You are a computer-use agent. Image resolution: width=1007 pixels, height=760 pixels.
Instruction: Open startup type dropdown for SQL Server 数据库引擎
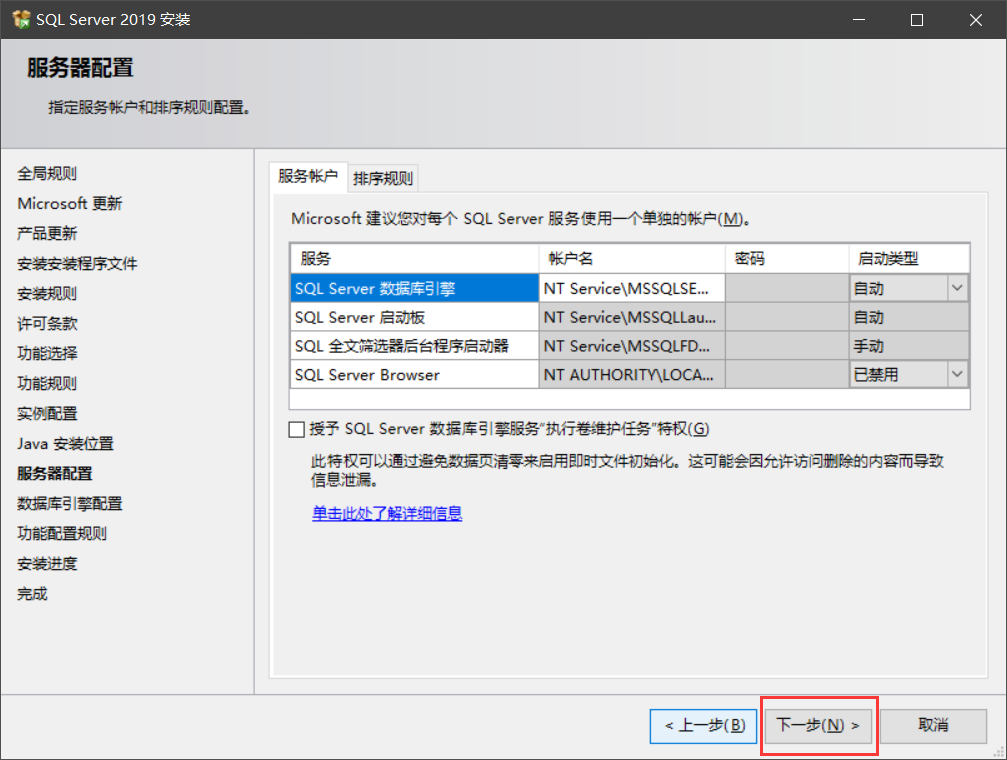(957, 288)
